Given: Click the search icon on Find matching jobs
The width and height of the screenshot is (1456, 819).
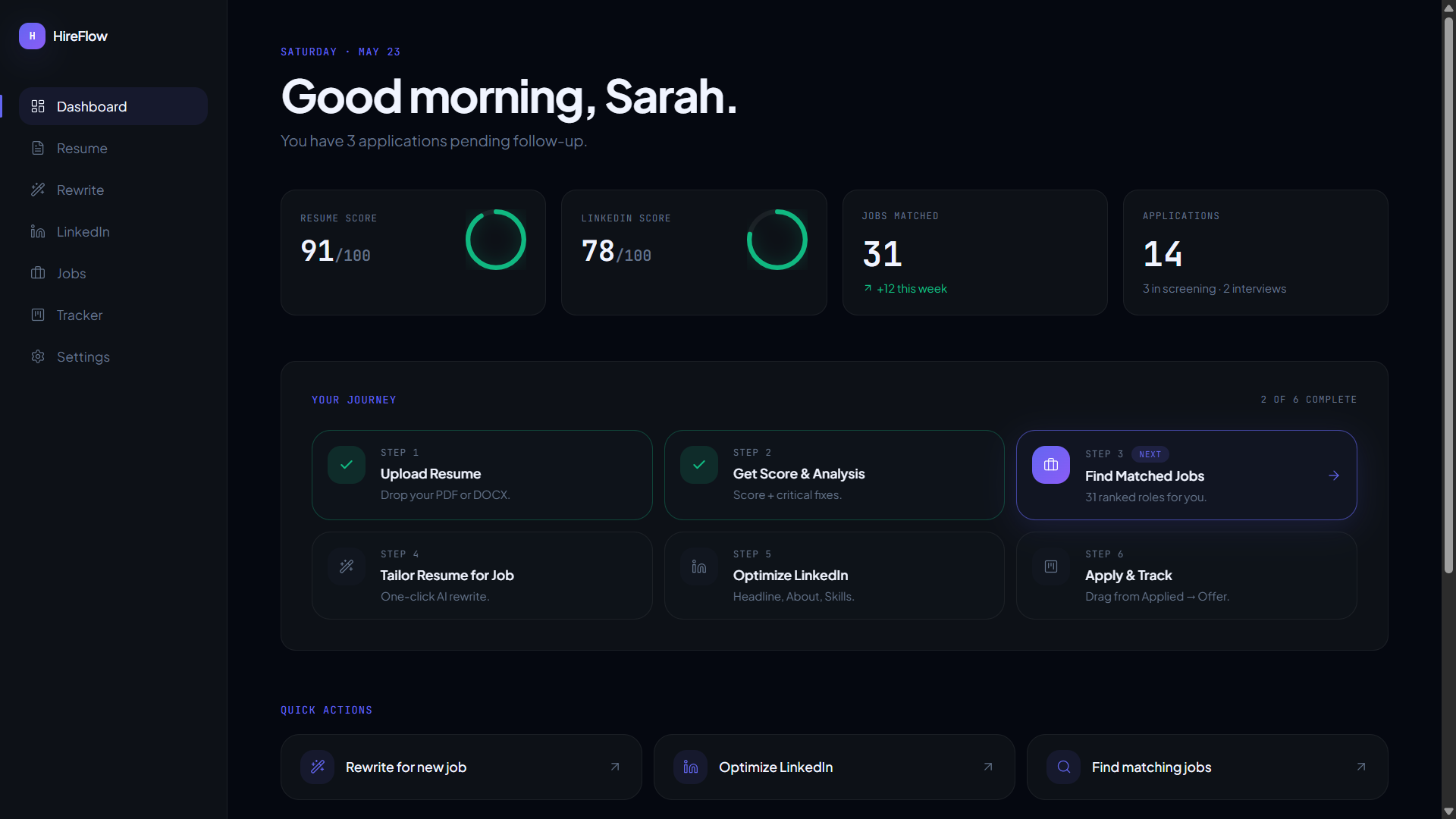Looking at the screenshot, I should [x=1064, y=767].
